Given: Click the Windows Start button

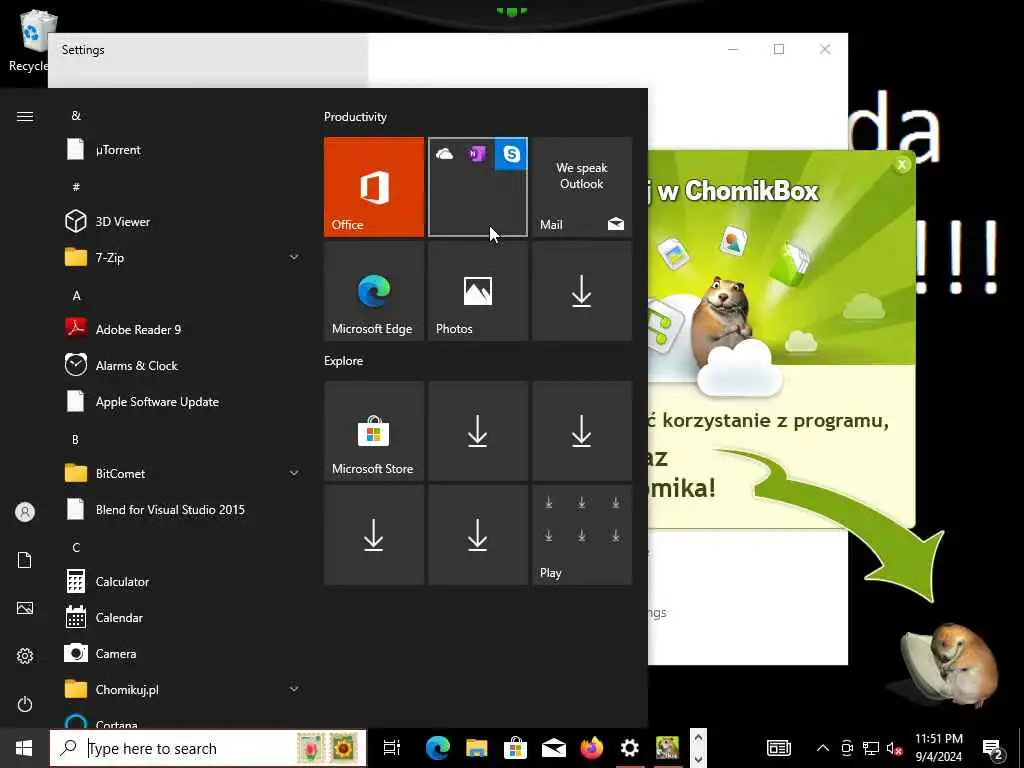Looking at the screenshot, I should click(x=24, y=748).
